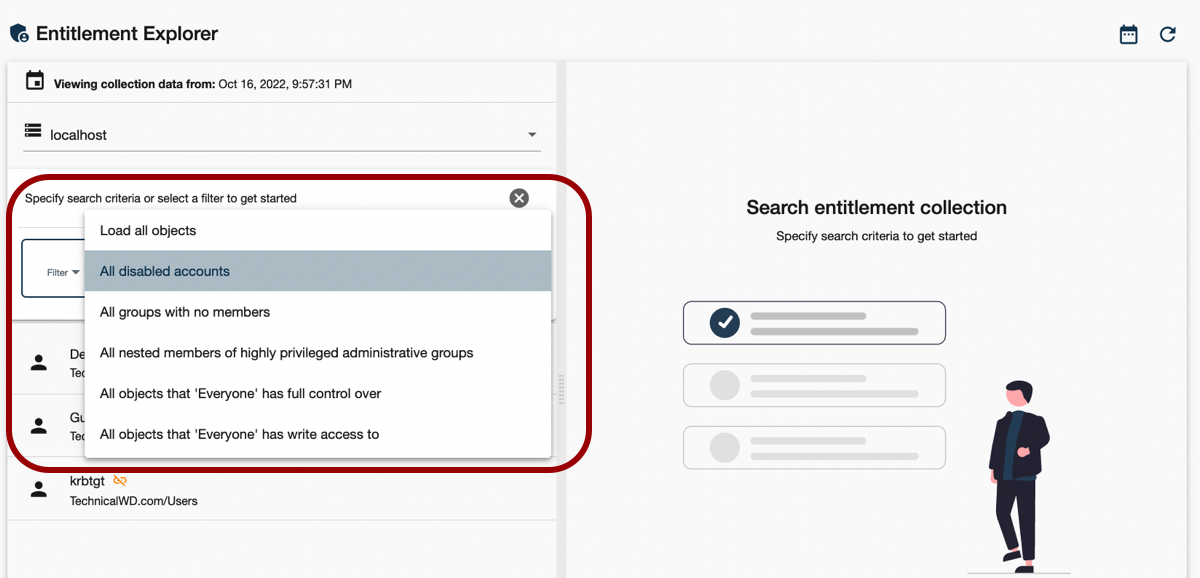Image resolution: width=1200 pixels, height=578 pixels.
Task: Click the refresh icon in the header
Action: (x=1167, y=35)
